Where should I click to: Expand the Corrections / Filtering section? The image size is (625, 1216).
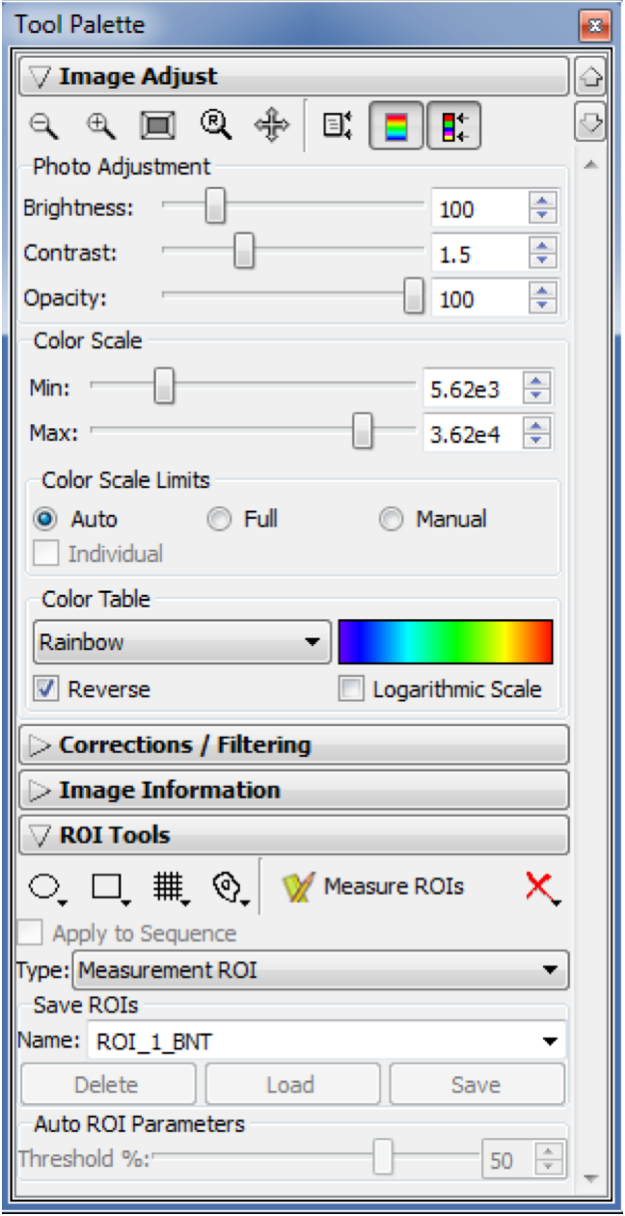pyautogui.click(x=293, y=745)
